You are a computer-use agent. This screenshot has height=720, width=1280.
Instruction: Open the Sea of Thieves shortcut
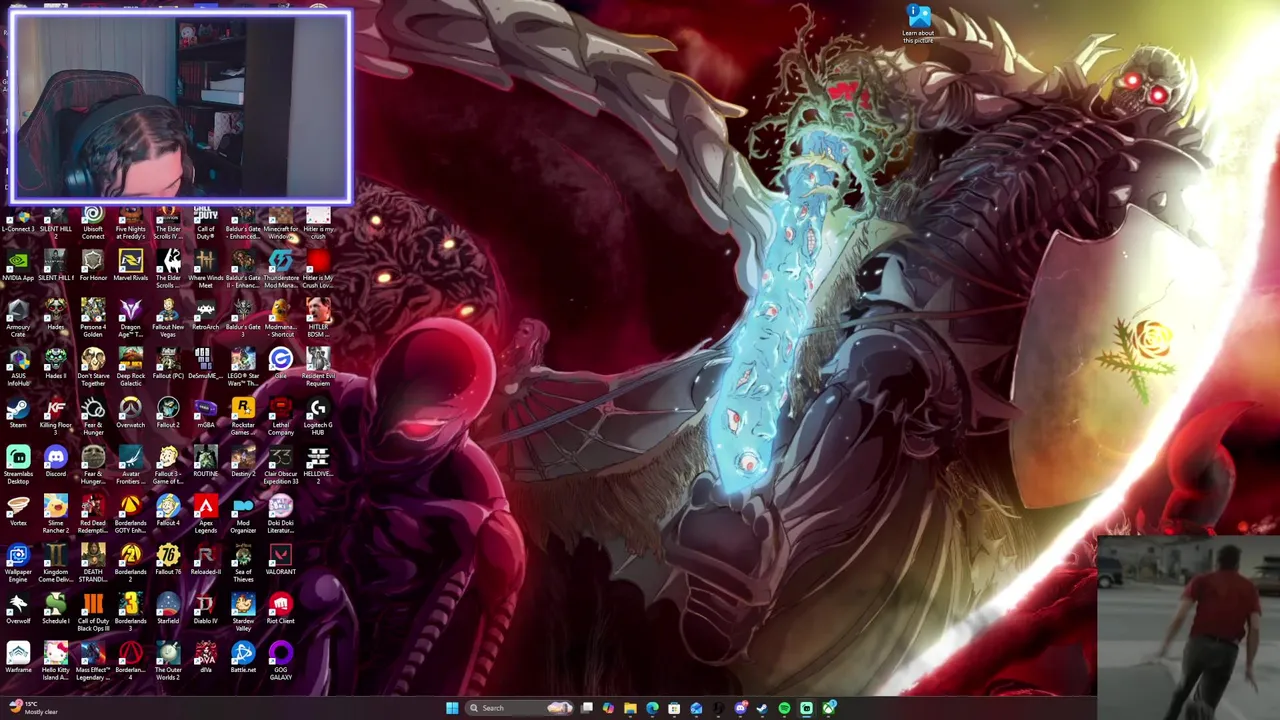point(243,564)
